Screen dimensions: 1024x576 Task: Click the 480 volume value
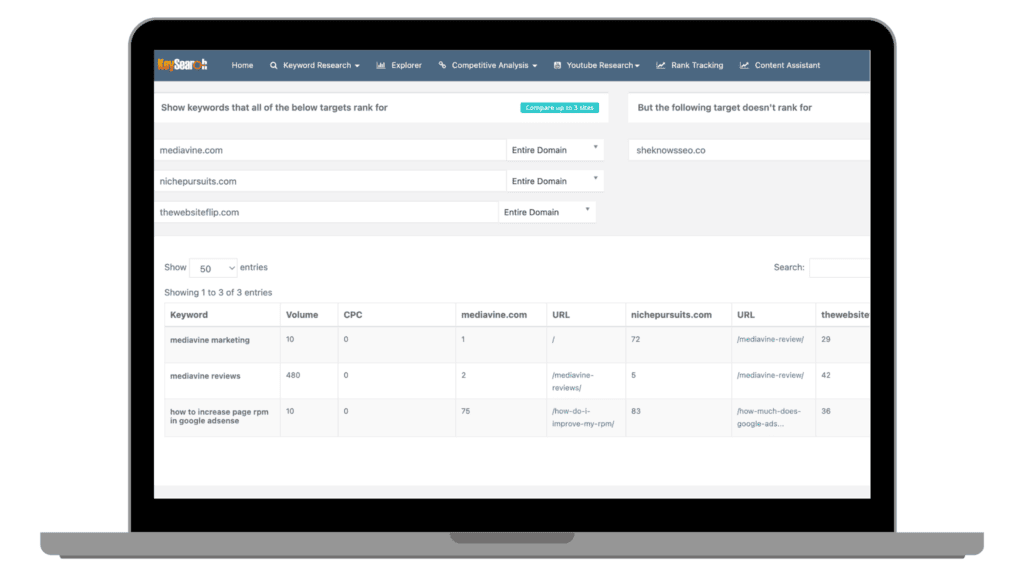tap(293, 376)
